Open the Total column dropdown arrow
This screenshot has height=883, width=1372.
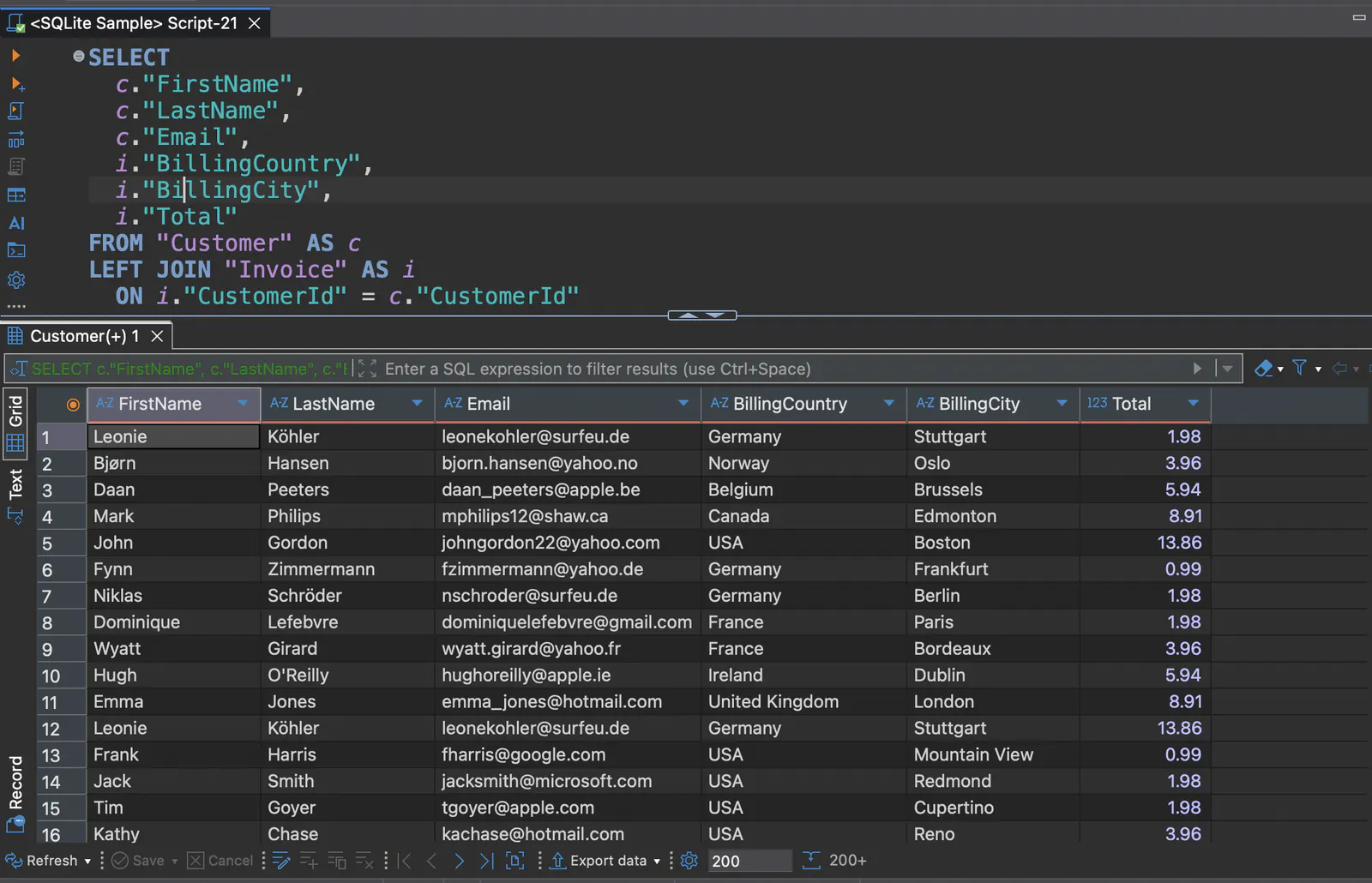tap(1193, 404)
